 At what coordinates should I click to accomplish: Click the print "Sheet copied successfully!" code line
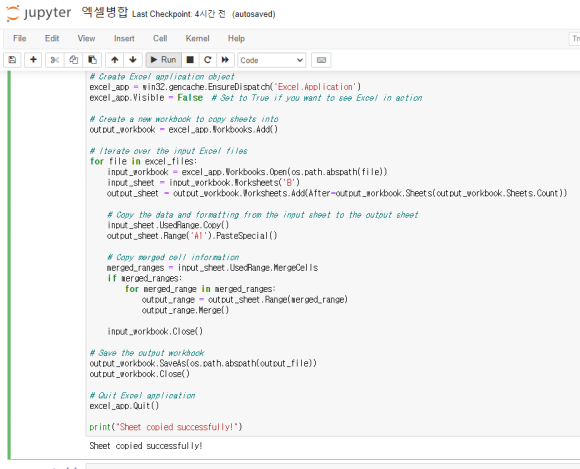[166, 427]
